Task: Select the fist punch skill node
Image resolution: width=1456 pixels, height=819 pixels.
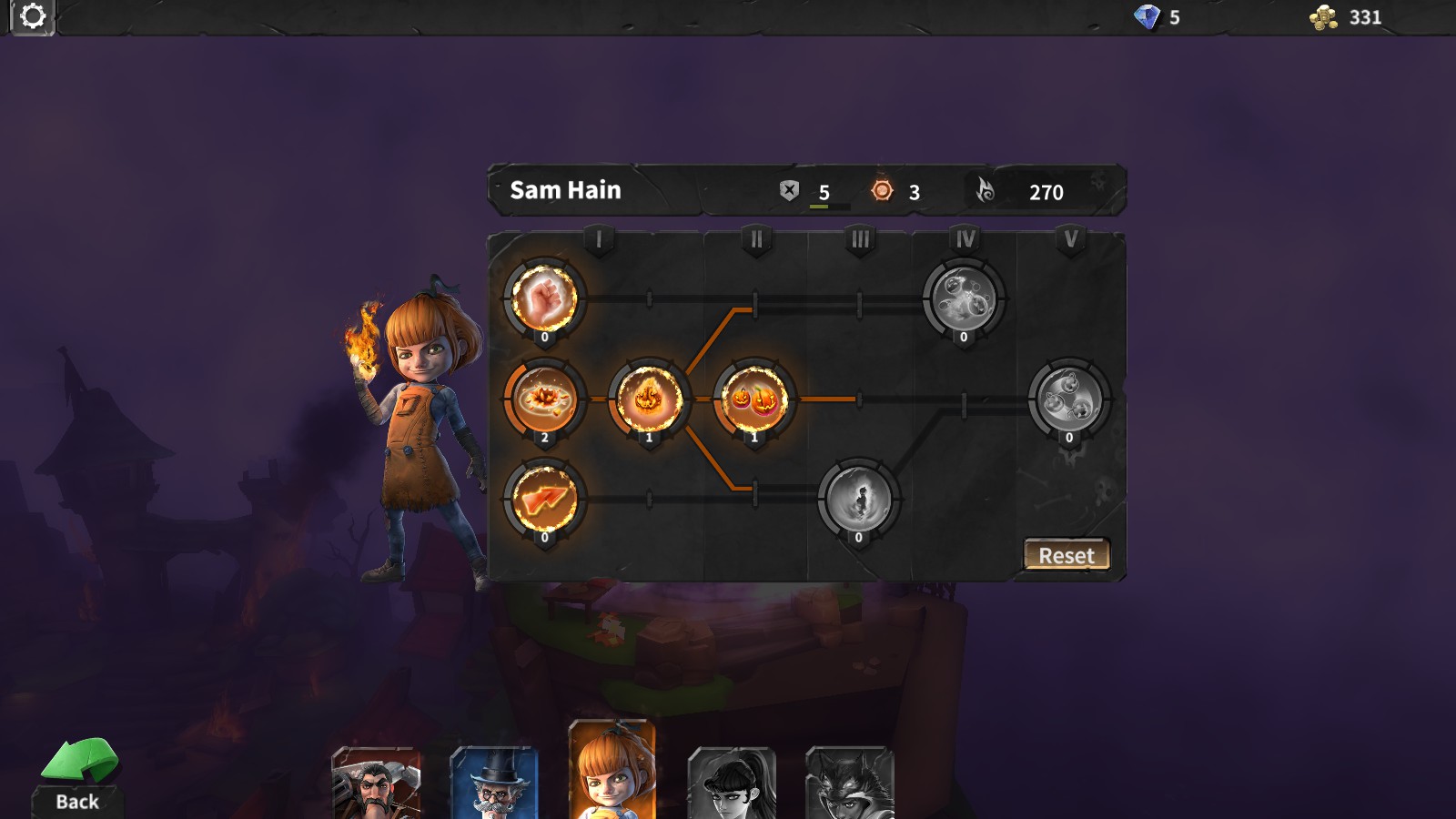Action: click(x=544, y=298)
